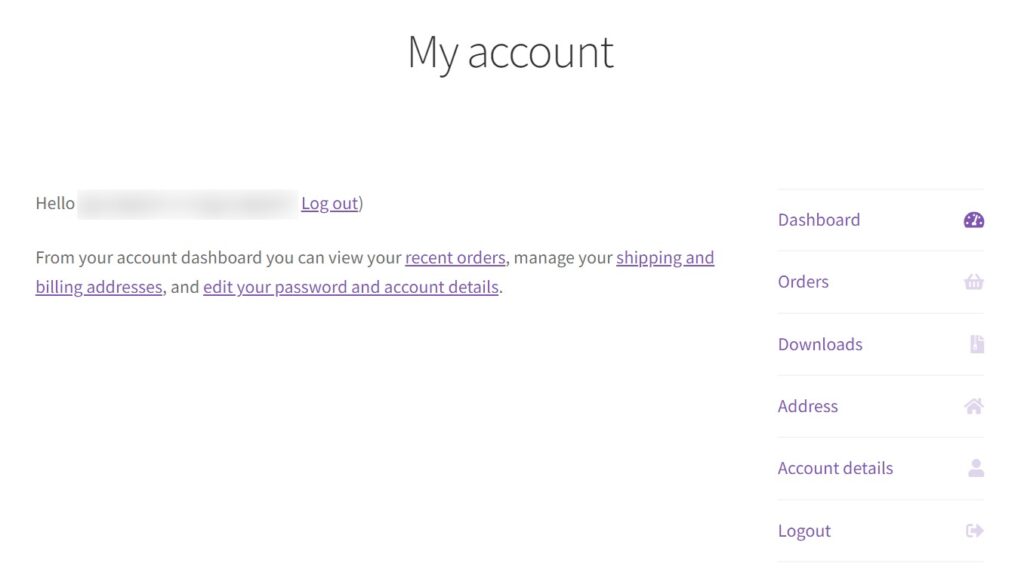Choose Logout from the account navigation

pos(804,530)
